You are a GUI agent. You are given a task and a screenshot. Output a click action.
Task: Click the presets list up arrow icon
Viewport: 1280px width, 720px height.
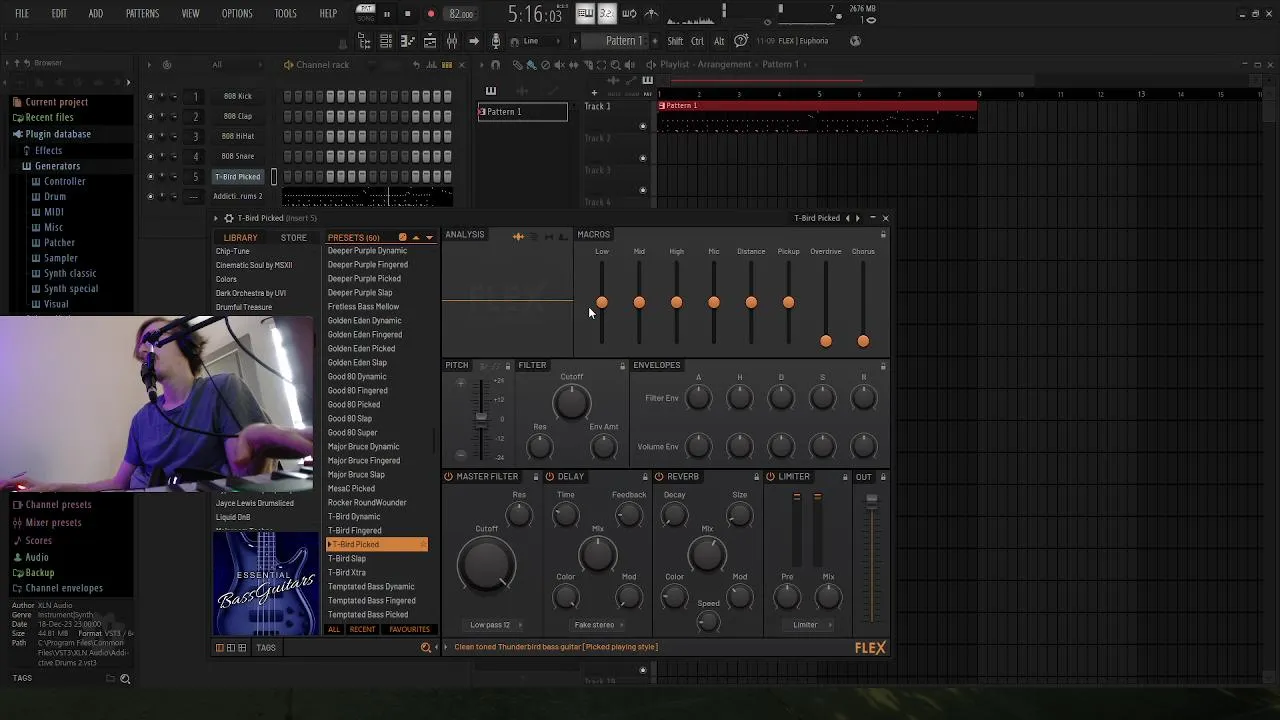pos(416,238)
